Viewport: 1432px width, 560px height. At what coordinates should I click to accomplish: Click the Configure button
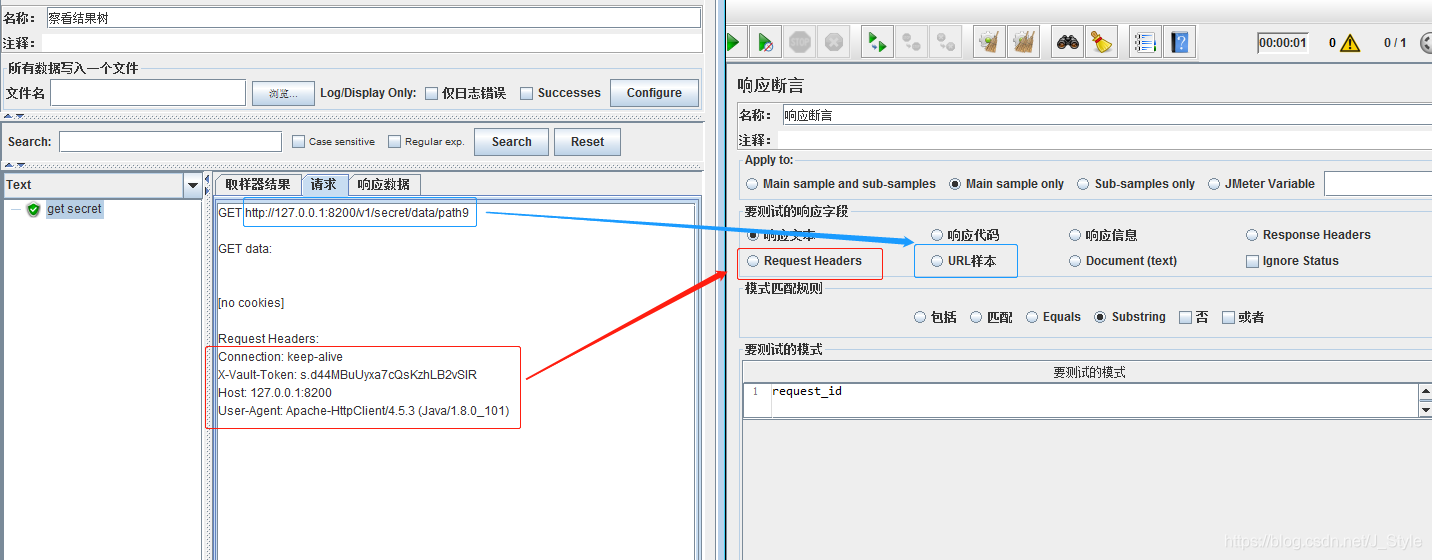click(x=654, y=93)
